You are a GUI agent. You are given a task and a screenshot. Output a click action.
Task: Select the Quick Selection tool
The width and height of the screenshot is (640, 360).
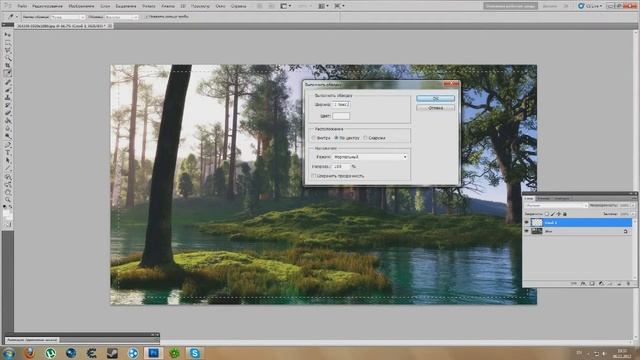point(8,58)
